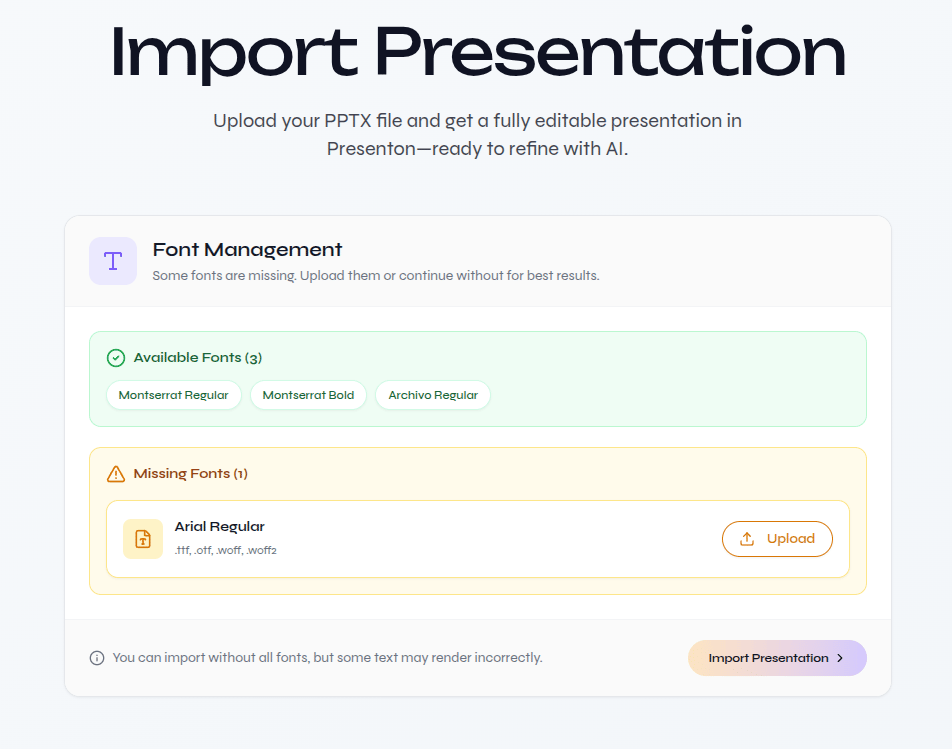
Task: Click the .ttf, .otf, .woff, .woff2 formats text
Action: tap(226, 551)
